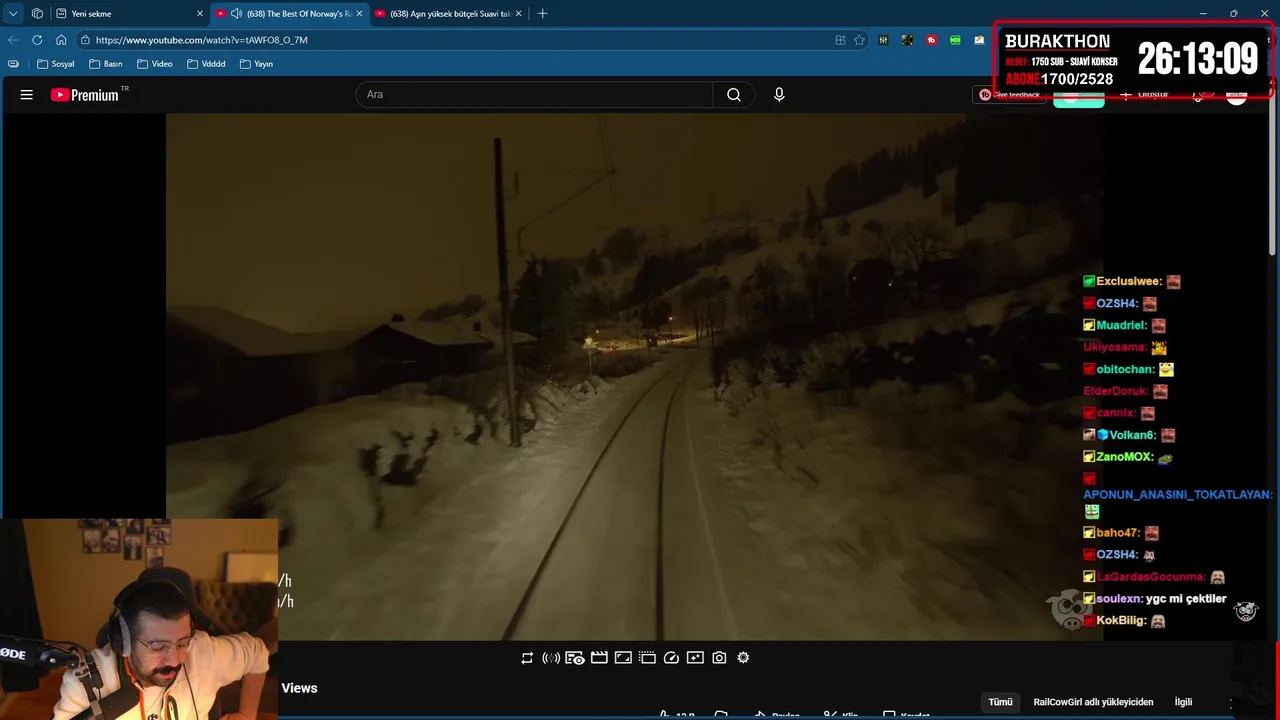Select the İlgili filter chip
This screenshot has height=720, width=1280.
coord(1183,702)
